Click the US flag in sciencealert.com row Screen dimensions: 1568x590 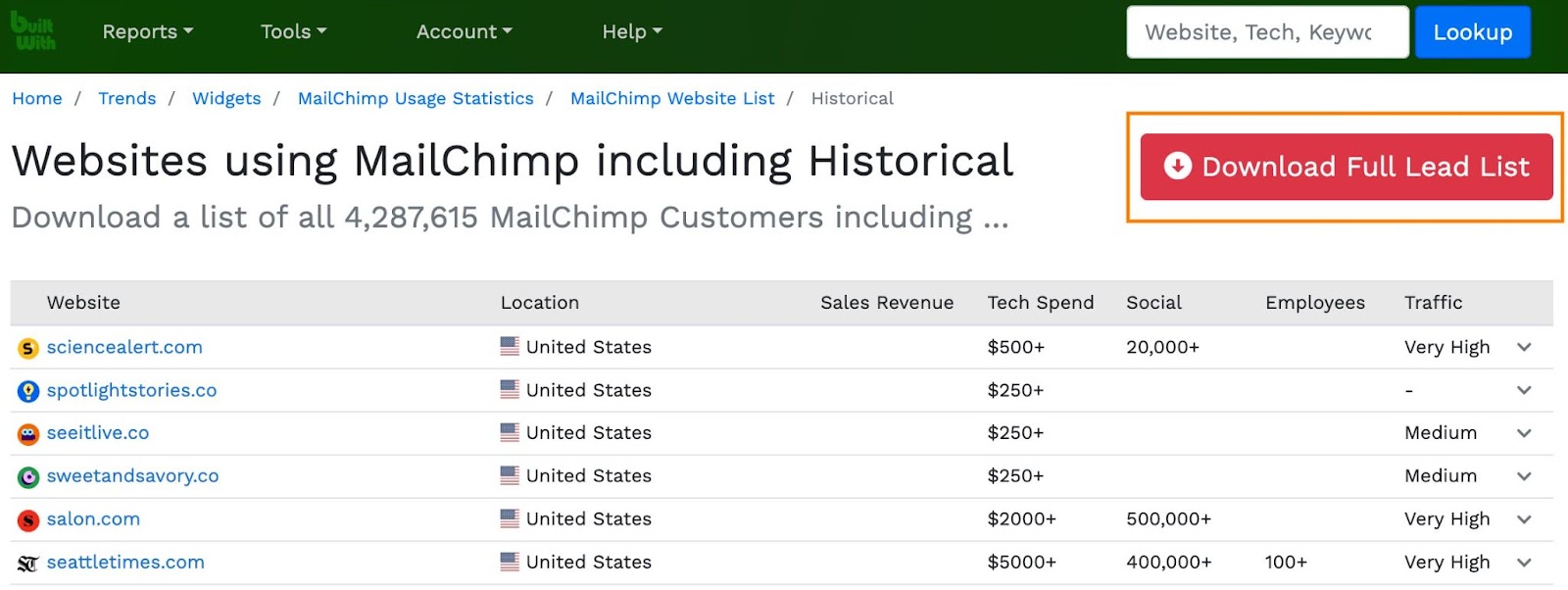tap(510, 346)
